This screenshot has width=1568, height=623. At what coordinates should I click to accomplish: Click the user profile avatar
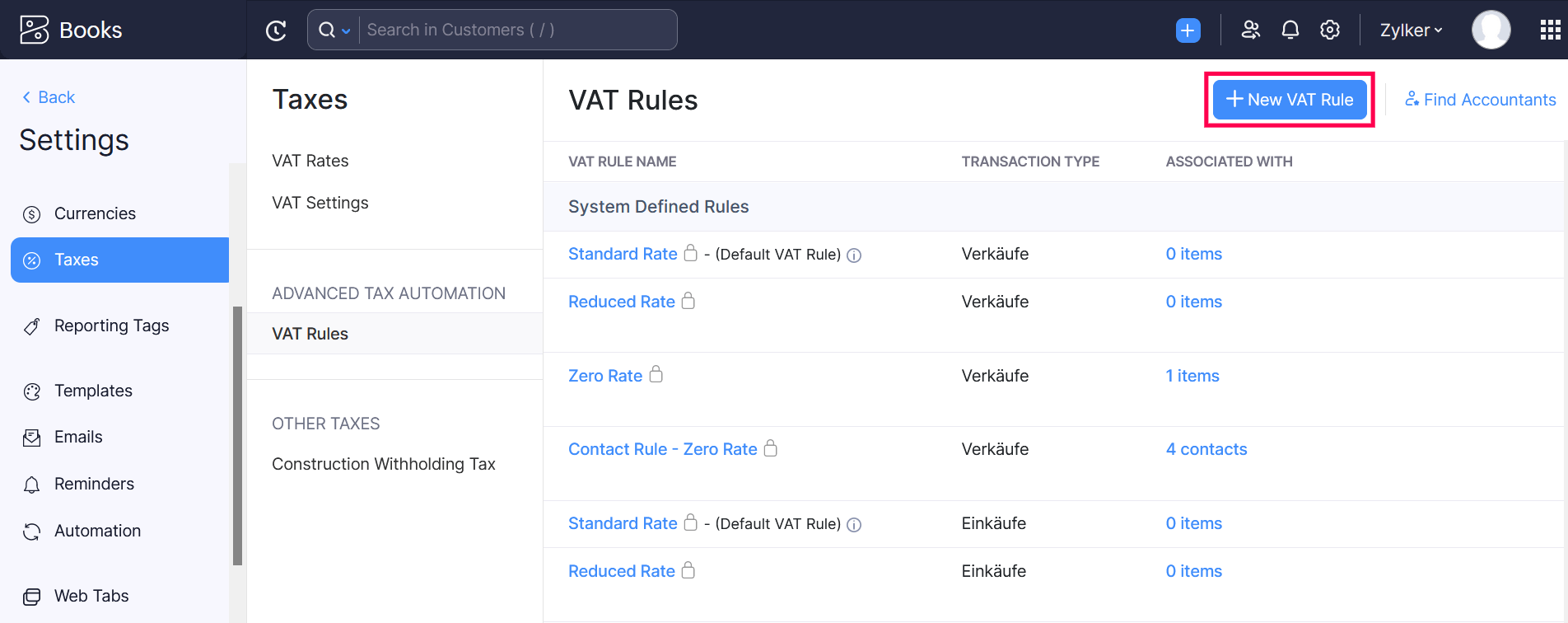(x=1491, y=30)
